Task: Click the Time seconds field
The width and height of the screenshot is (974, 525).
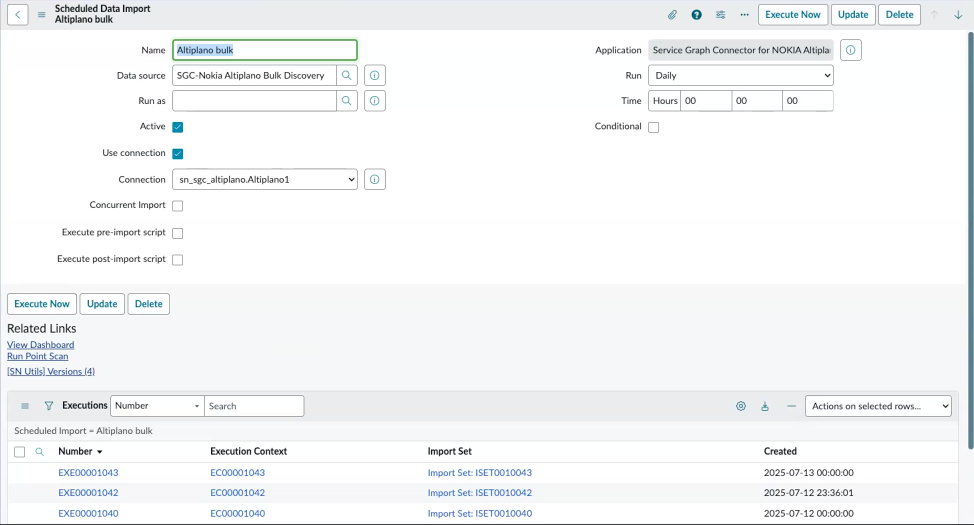Action: (808, 101)
